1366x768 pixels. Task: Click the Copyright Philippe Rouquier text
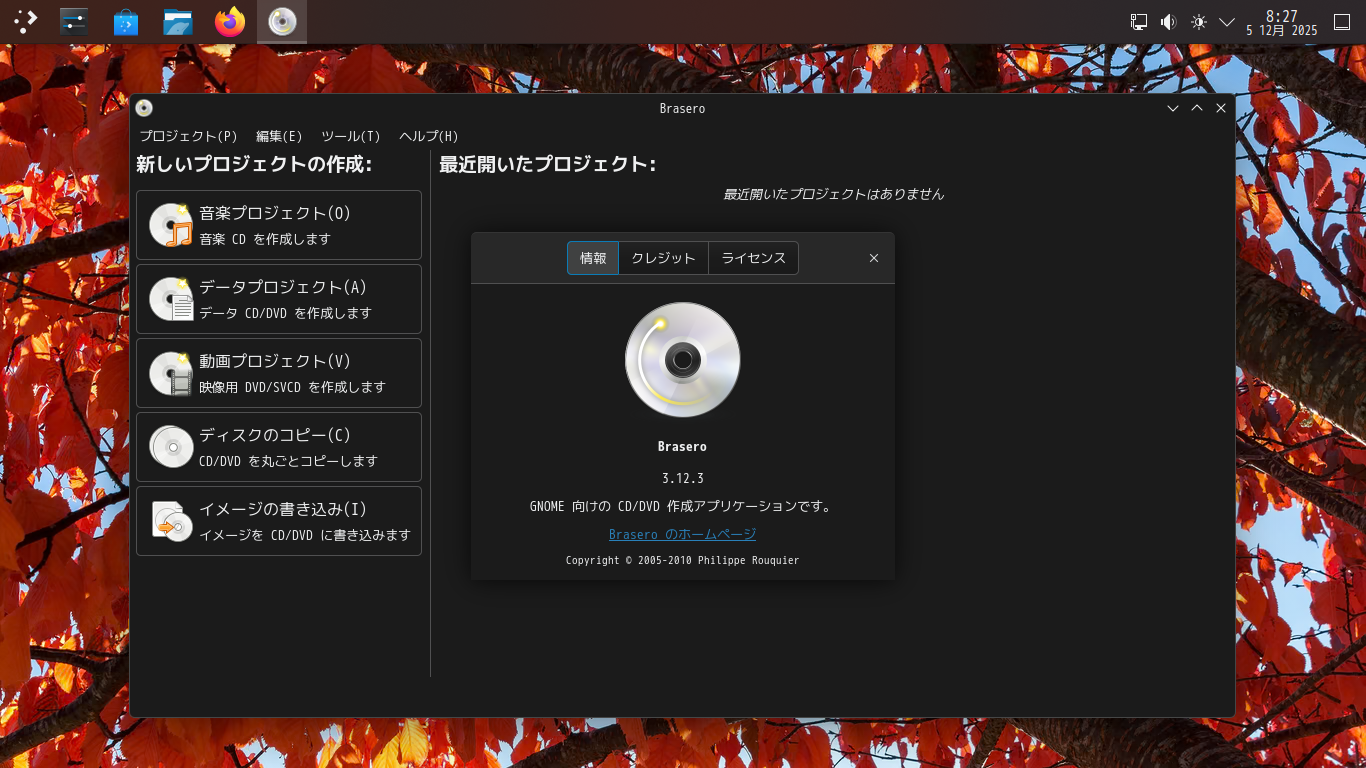pyautogui.click(x=683, y=560)
